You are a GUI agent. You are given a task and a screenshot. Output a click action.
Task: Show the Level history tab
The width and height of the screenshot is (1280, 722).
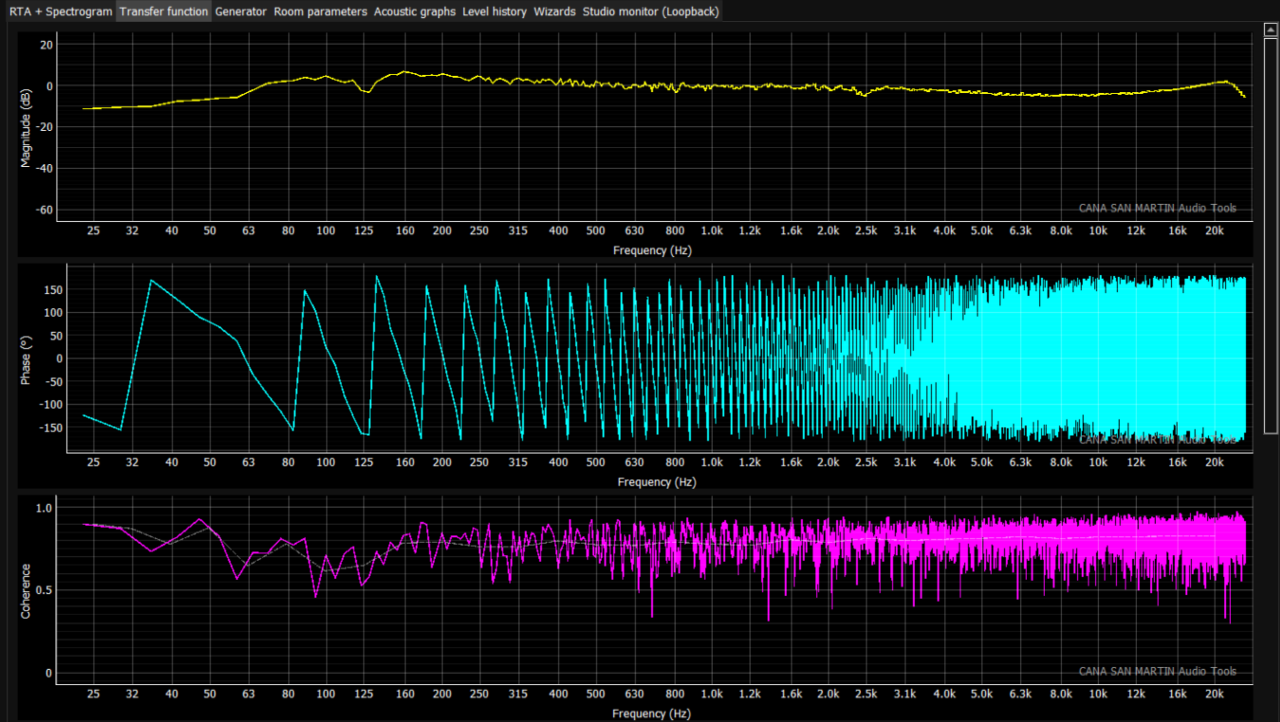(x=494, y=11)
